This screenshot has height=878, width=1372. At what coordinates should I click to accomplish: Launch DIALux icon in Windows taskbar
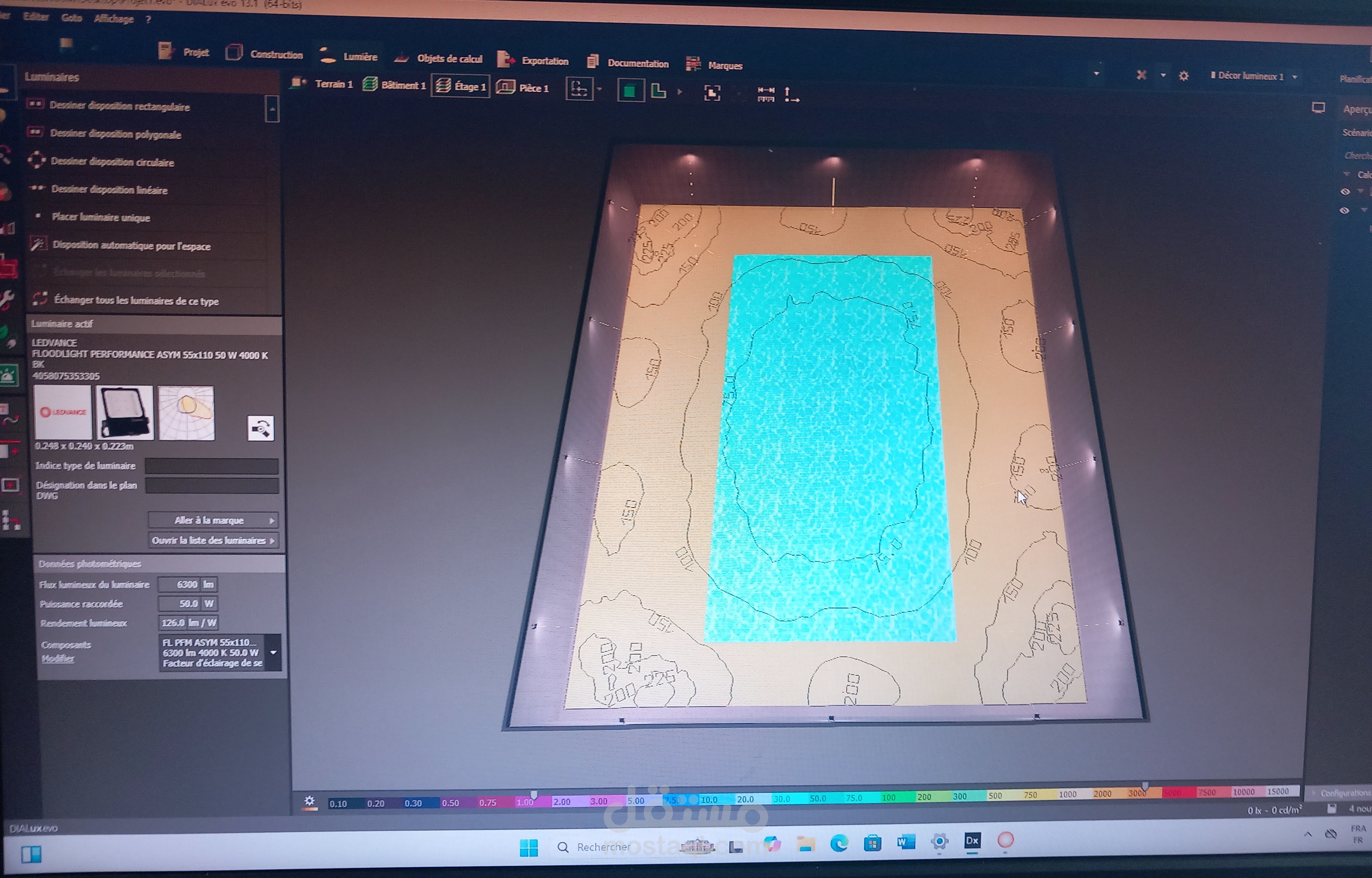point(972,840)
